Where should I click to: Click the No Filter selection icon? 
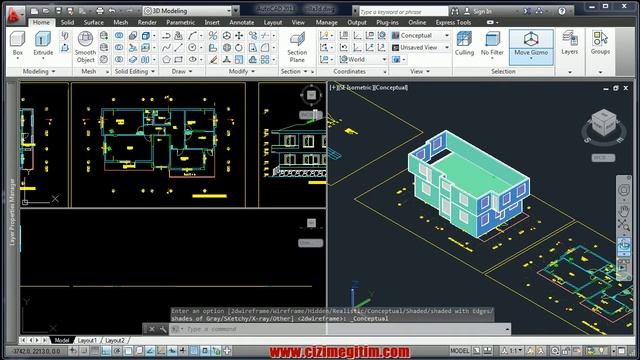[492, 44]
